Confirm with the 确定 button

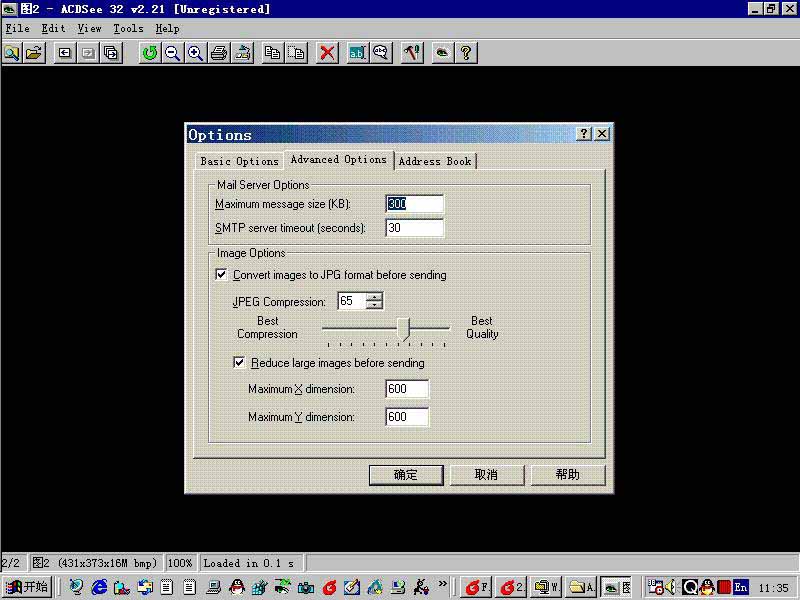point(406,475)
